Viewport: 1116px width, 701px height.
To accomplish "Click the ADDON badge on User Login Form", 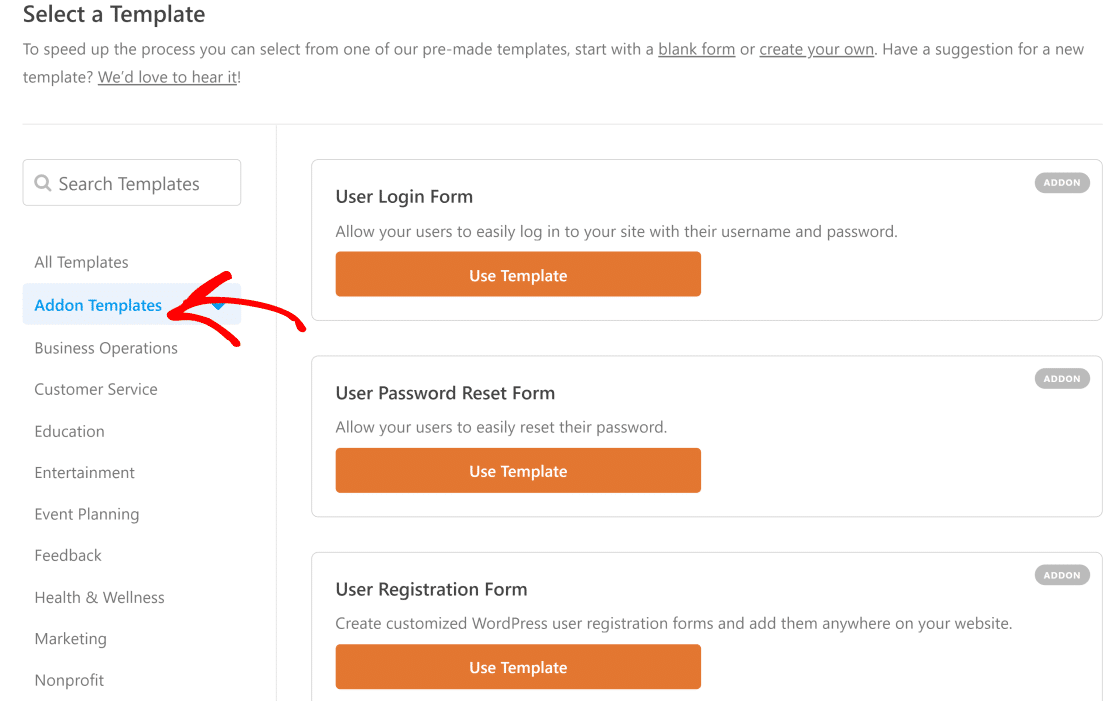I will tap(1062, 183).
